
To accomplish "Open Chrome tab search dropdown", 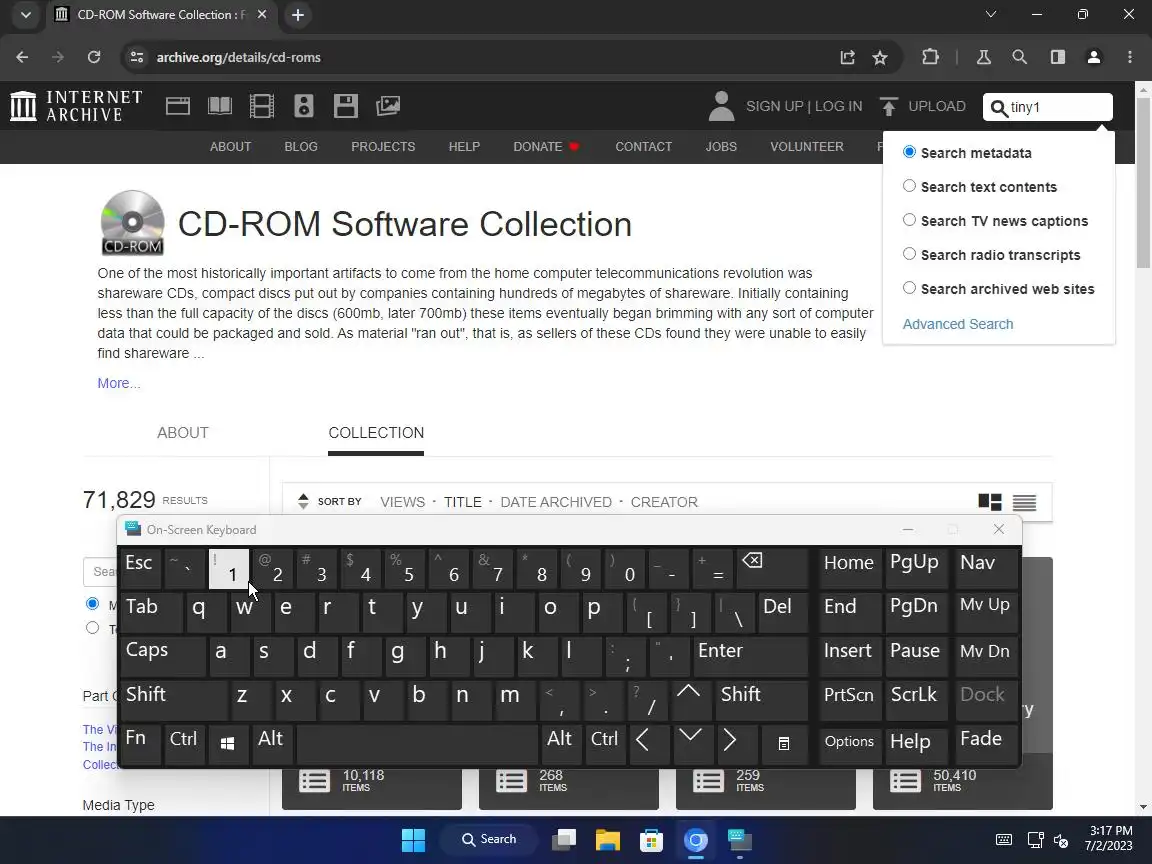I will click(26, 15).
